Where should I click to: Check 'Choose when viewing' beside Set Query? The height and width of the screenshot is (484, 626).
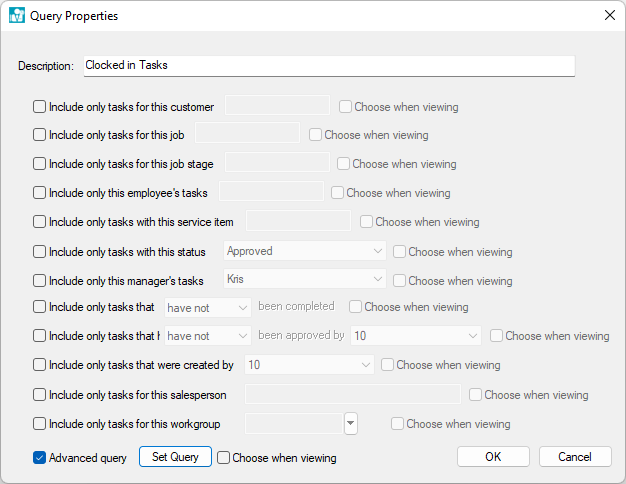(x=224, y=458)
